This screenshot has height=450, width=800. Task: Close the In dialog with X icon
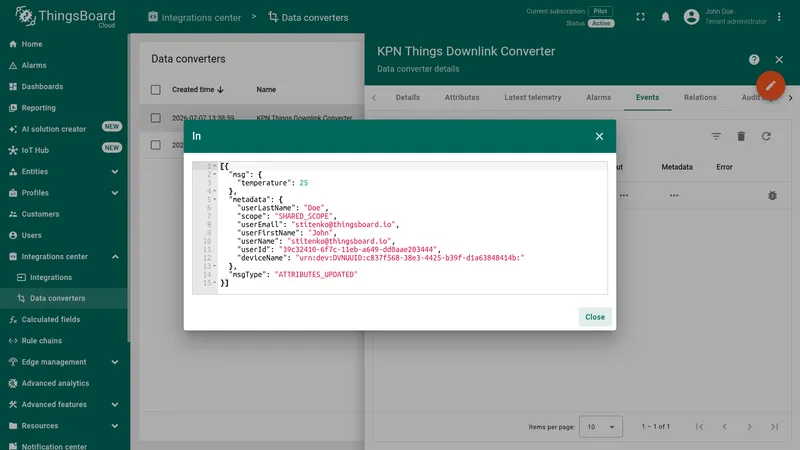point(599,136)
